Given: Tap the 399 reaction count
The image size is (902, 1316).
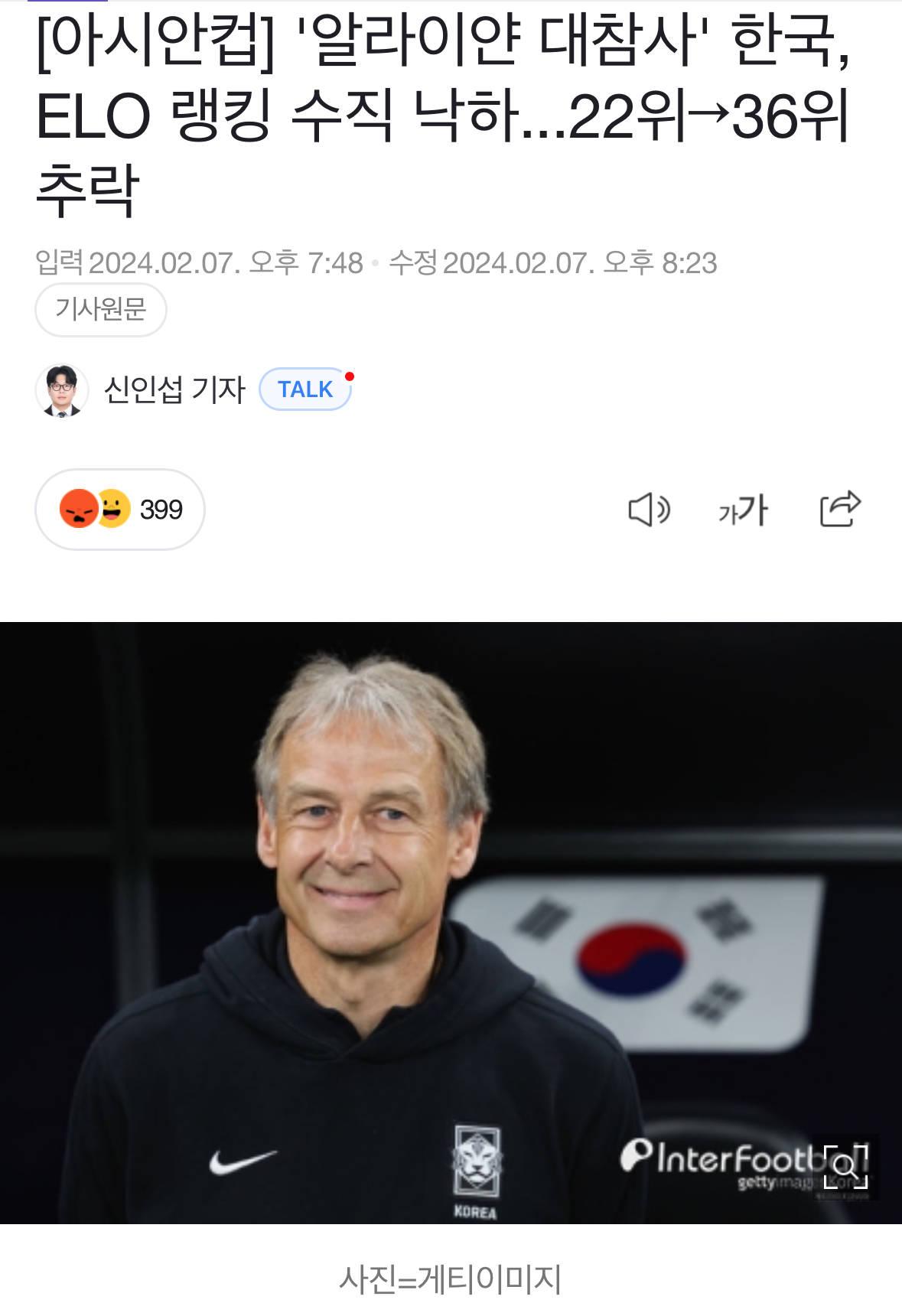Looking at the screenshot, I should tap(161, 510).
